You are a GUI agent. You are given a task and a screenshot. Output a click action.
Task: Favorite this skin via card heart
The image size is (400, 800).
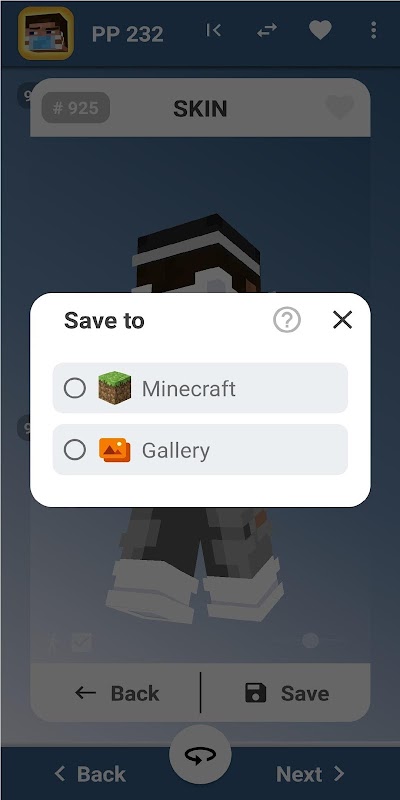click(x=340, y=108)
